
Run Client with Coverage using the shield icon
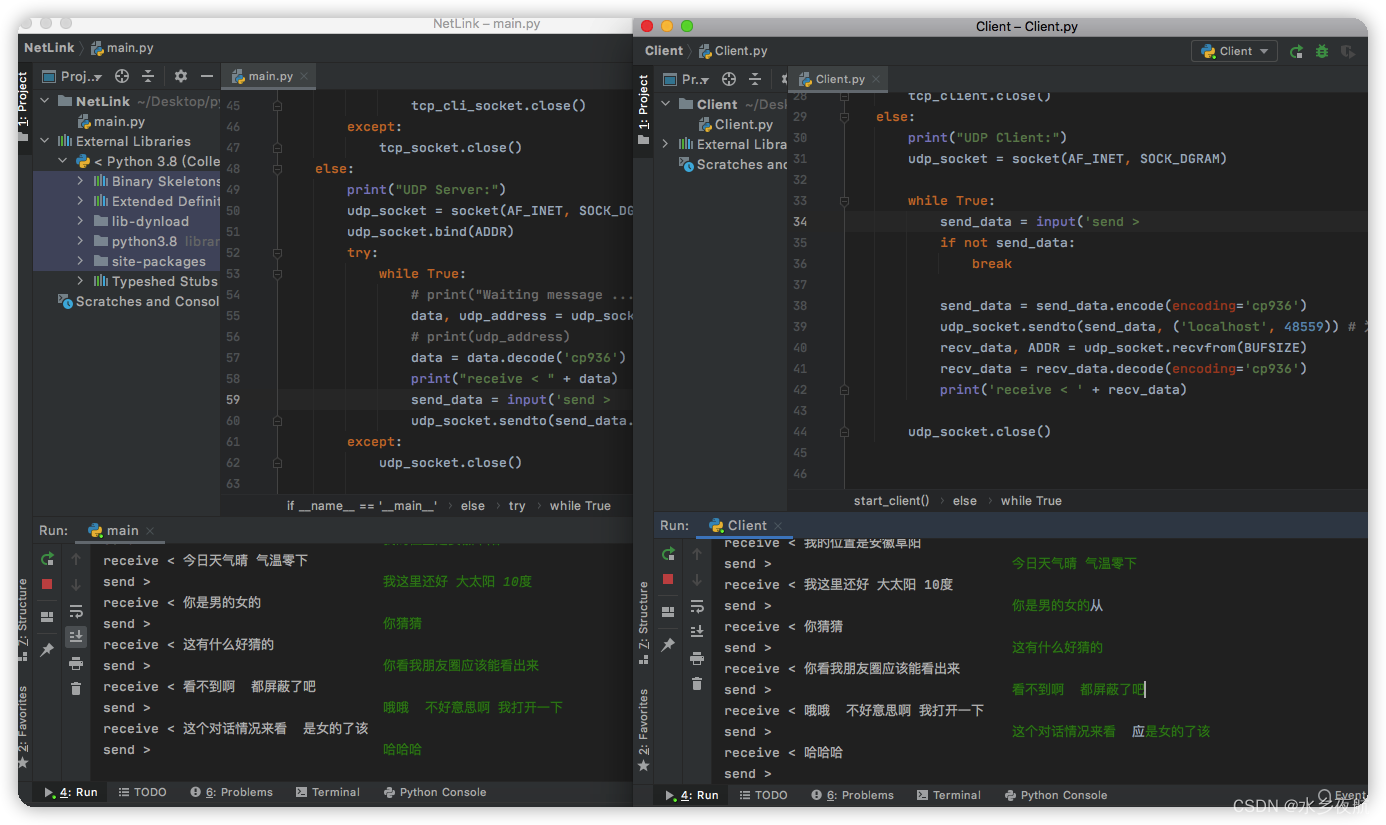[1348, 51]
